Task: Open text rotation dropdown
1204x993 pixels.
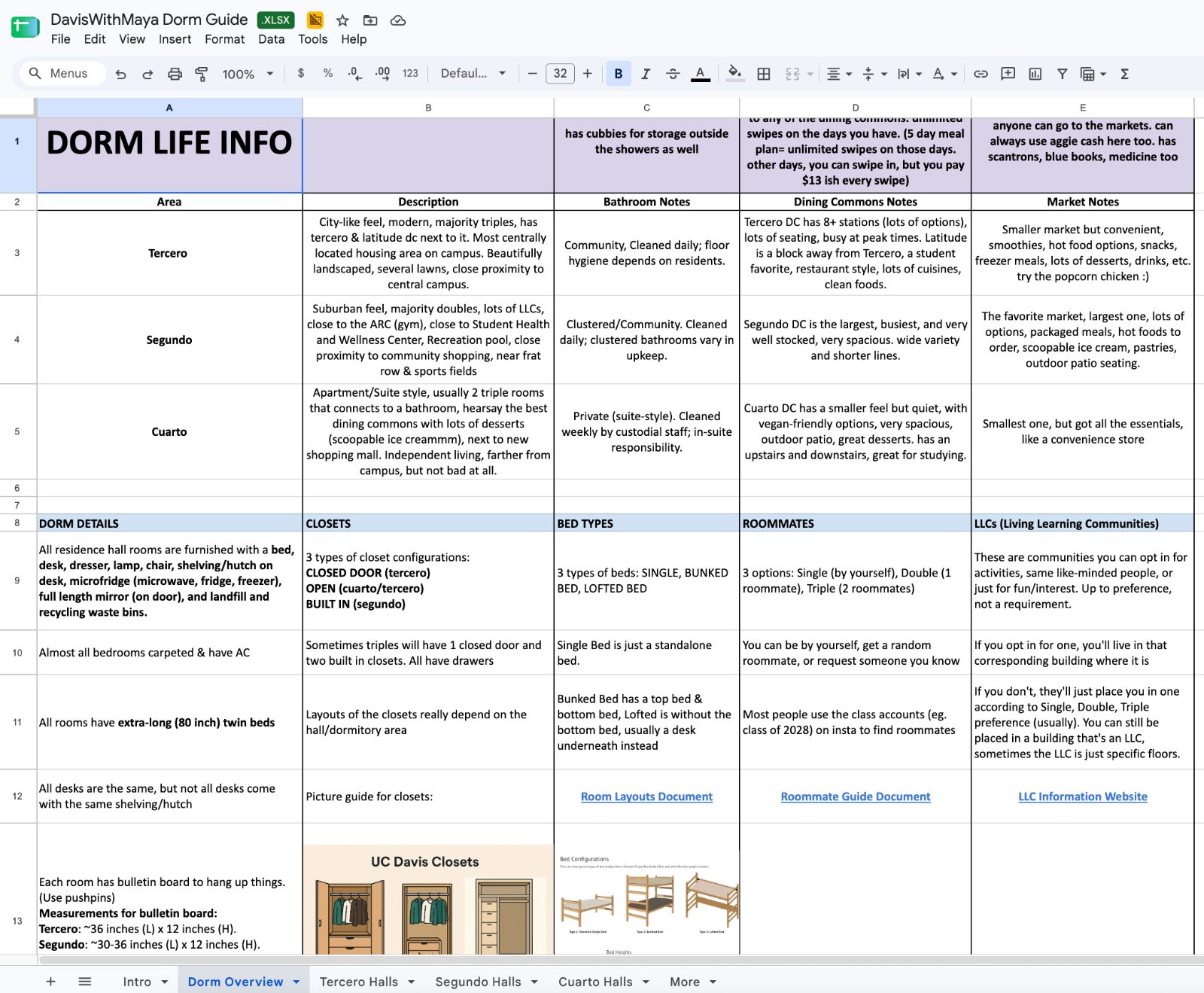Action: [944, 74]
